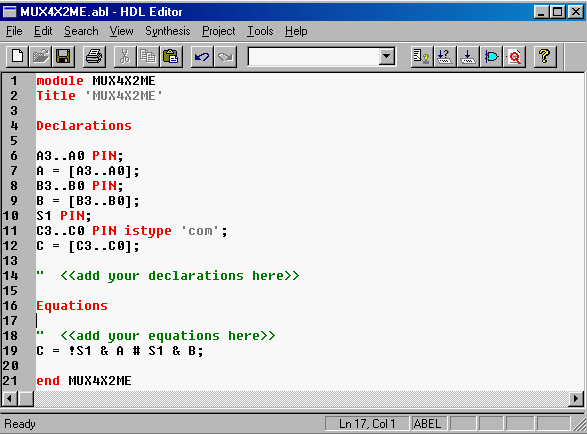The image size is (587, 434).
Task: Cut selection with the scissors icon
Action: [125, 57]
